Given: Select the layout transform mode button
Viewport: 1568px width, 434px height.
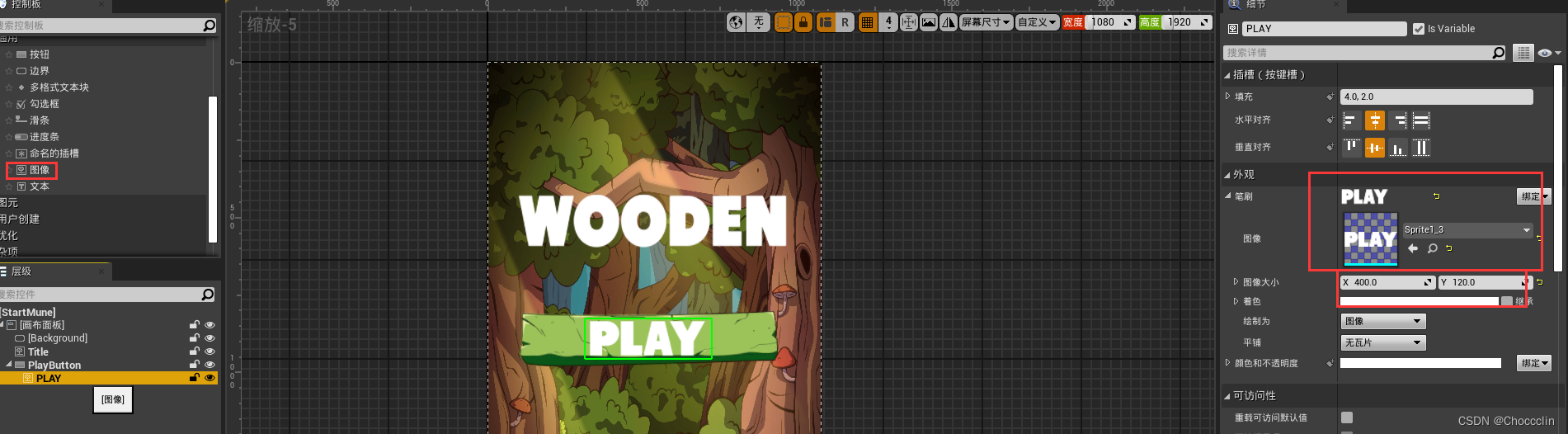Looking at the screenshot, I should [x=826, y=22].
